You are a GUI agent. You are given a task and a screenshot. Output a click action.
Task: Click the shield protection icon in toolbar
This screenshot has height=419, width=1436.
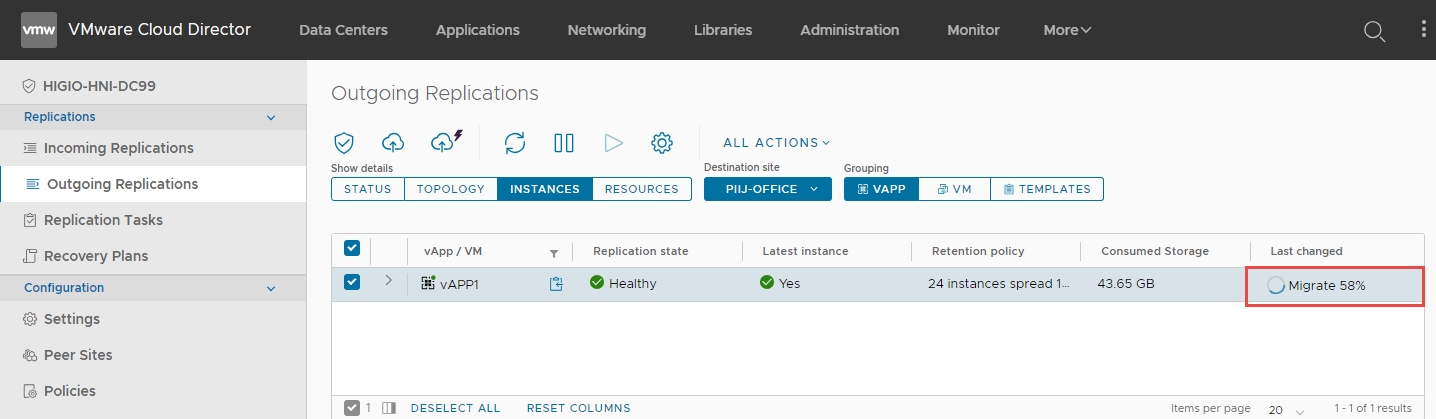pos(344,143)
